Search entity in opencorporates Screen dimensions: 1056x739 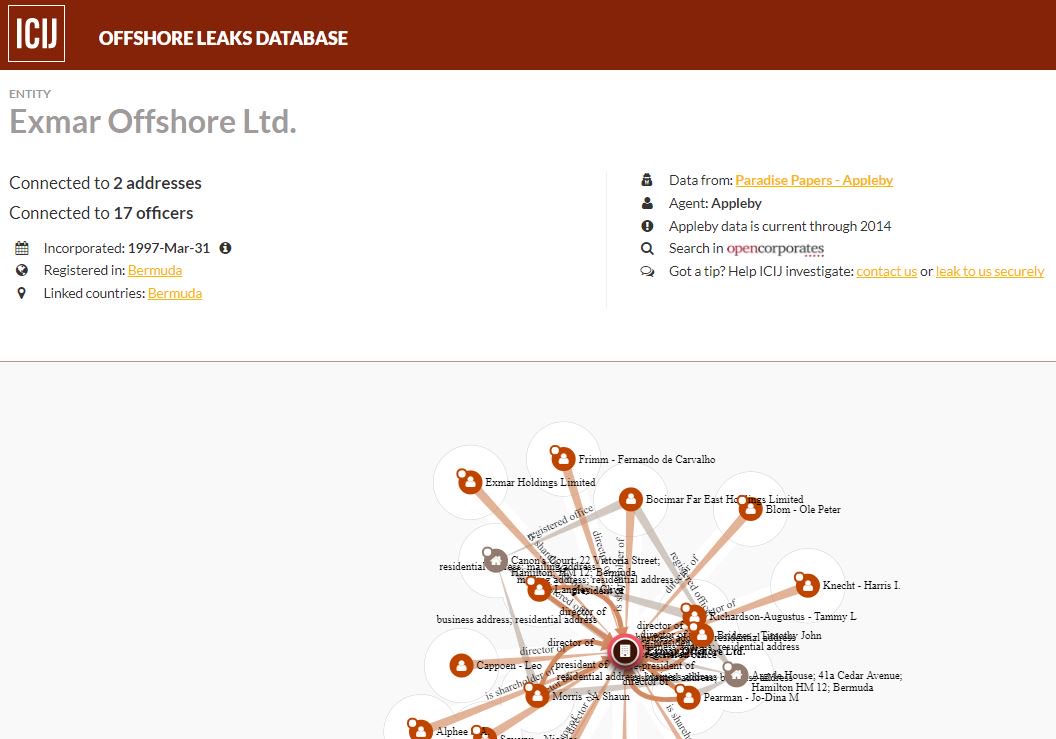pyautogui.click(x=775, y=249)
